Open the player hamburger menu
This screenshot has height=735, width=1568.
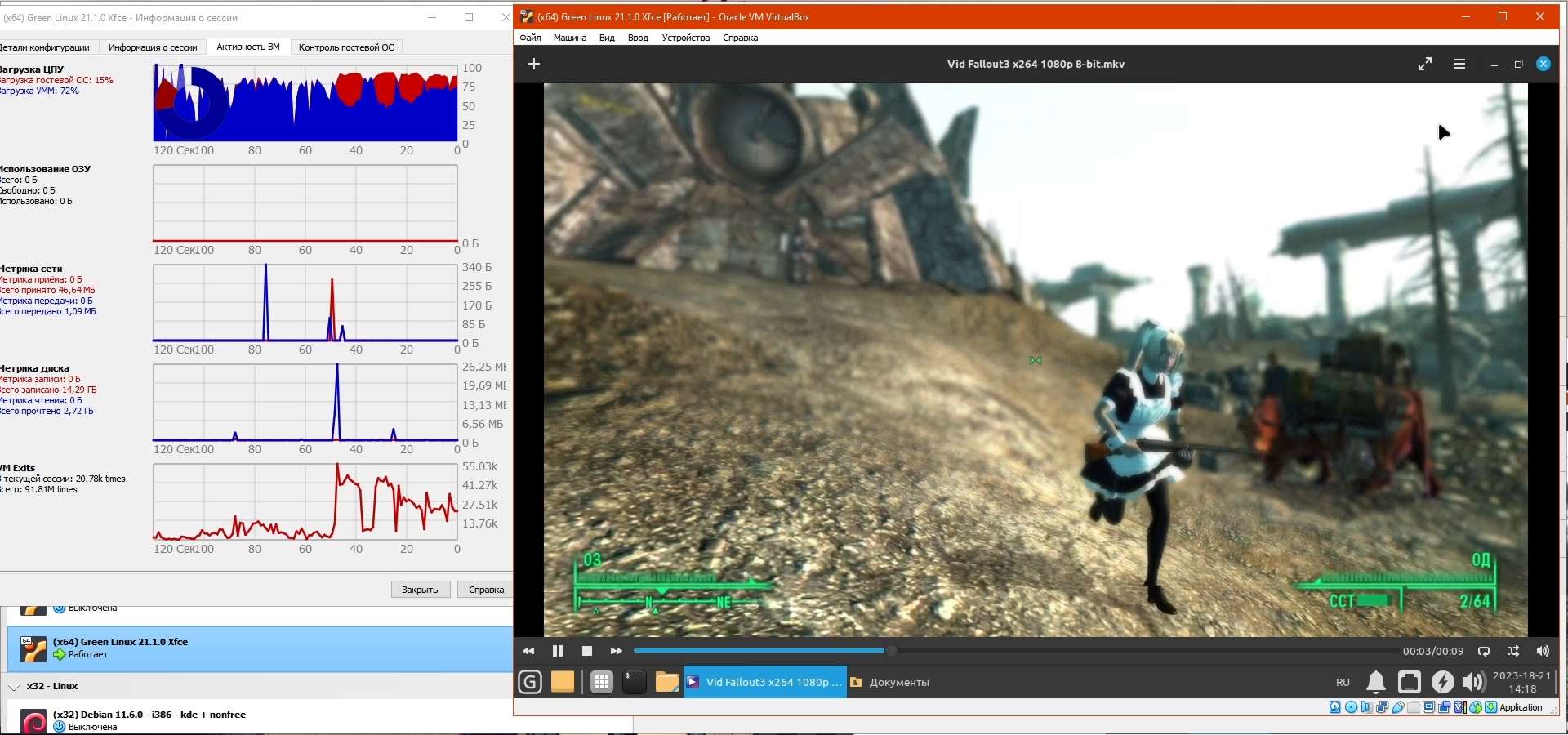(x=1459, y=64)
